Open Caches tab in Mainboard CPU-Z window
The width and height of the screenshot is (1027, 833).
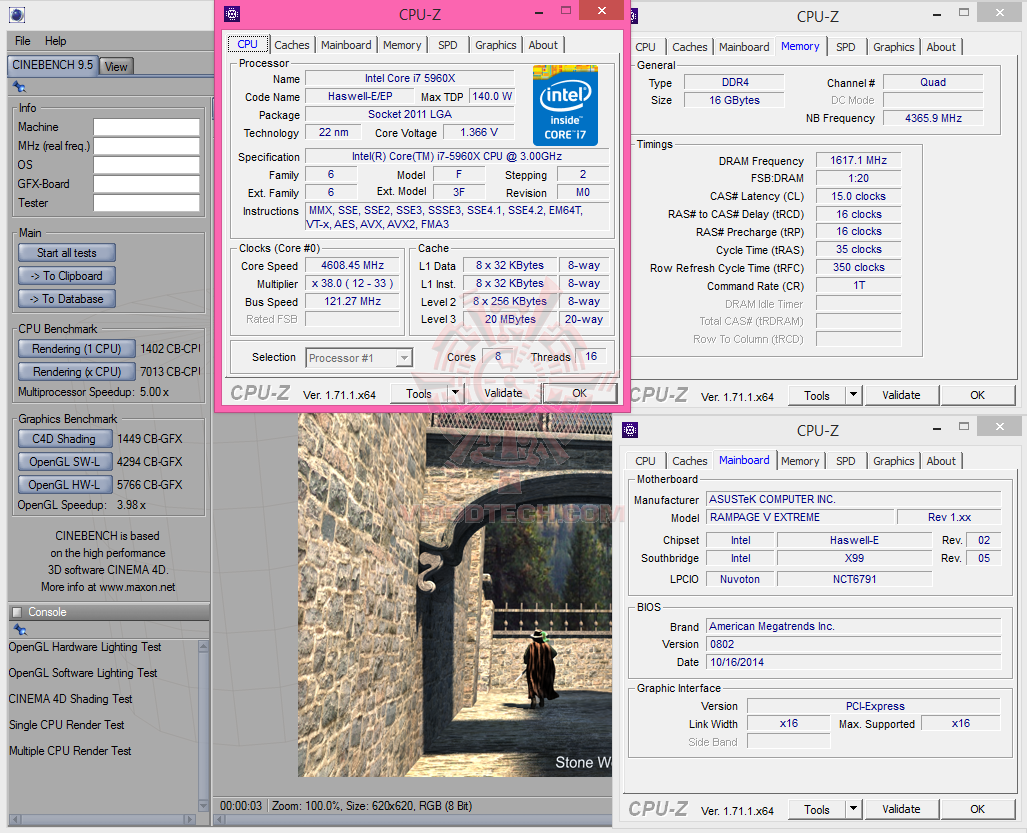tap(690, 461)
